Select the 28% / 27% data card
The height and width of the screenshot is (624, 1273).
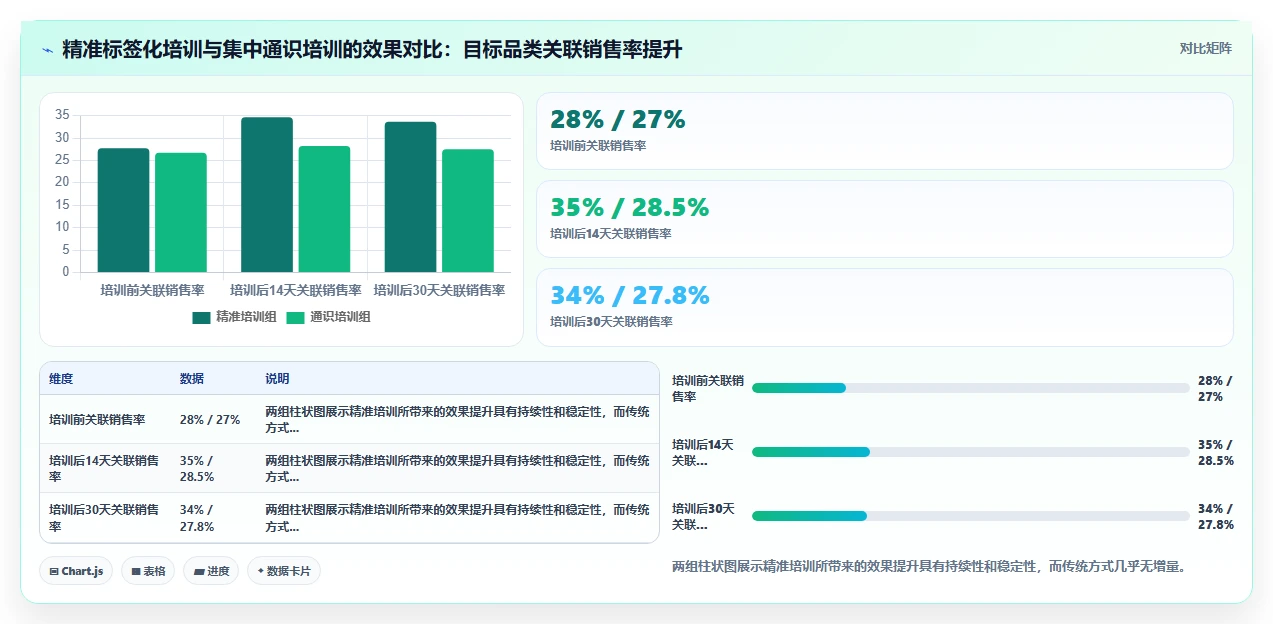[884, 131]
